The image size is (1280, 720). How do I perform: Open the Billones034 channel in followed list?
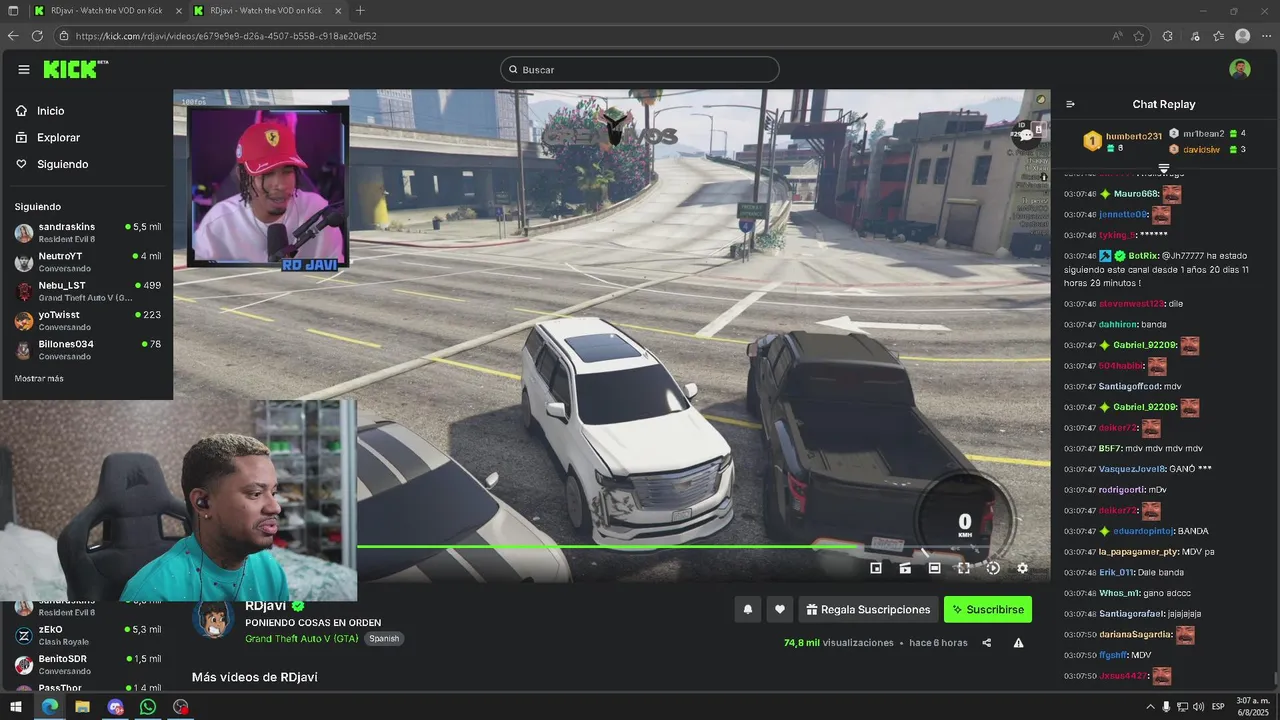point(87,349)
